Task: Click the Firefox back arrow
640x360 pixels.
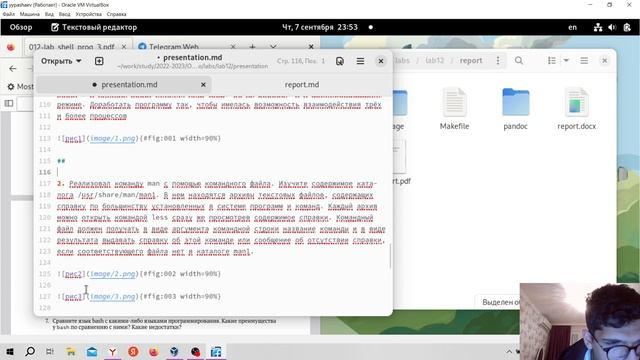Action: point(13,69)
